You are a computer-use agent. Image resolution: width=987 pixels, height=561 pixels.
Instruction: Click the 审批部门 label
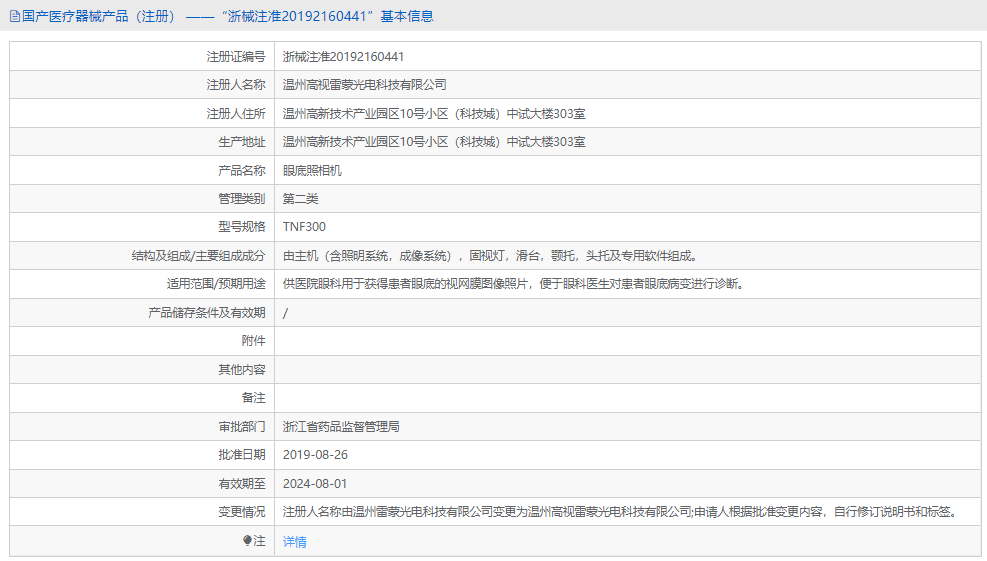click(x=242, y=427)
